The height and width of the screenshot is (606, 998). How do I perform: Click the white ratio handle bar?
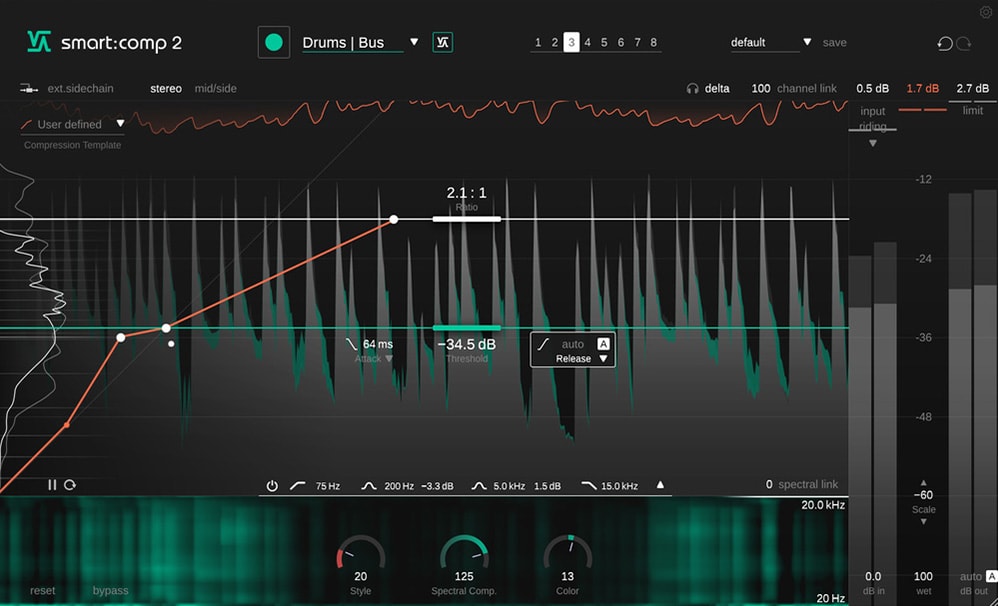(x=467, y=219)
